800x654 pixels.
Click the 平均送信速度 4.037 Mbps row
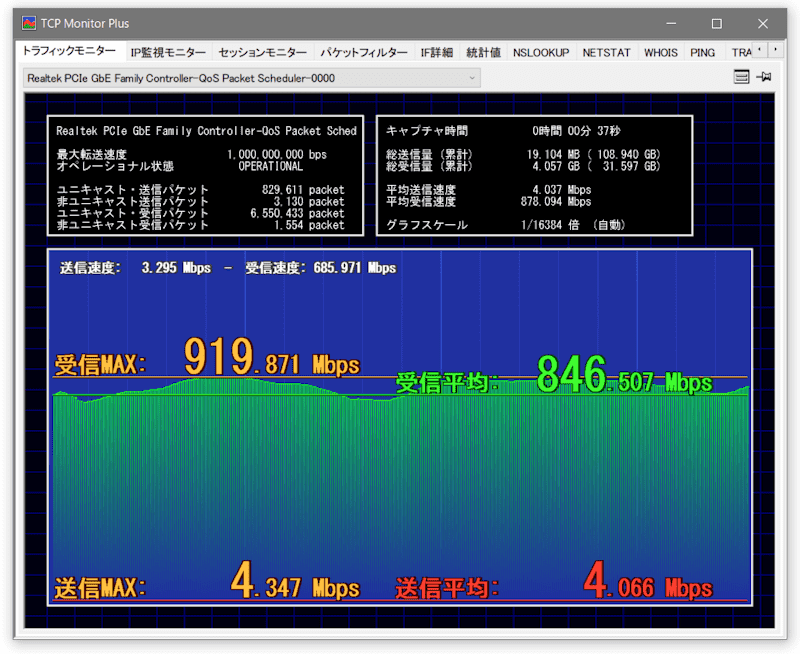point(488,190)
